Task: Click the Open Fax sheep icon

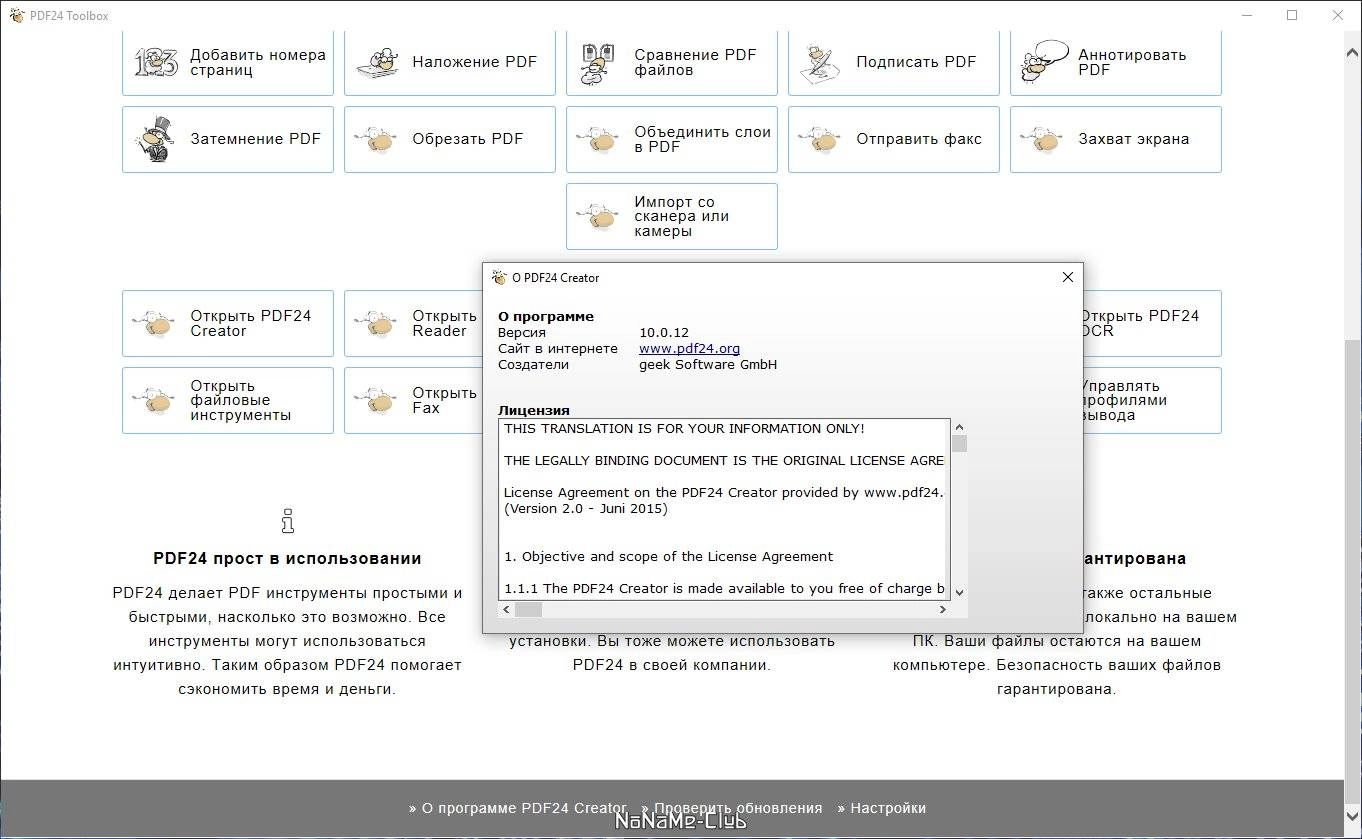Action: coord(377,401)
